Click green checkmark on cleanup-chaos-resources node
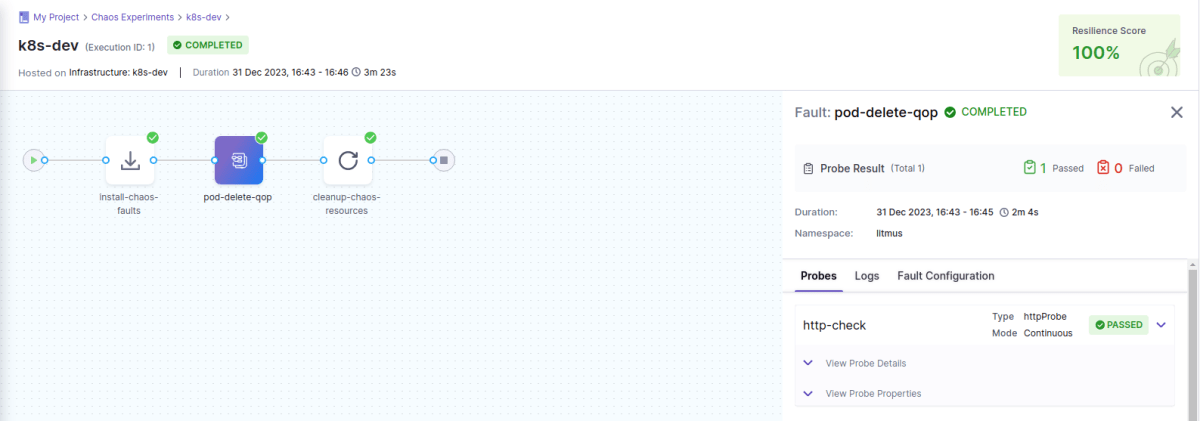Image resolution: width=1200 pixels, height=421 pixels. click(x=370, y=138)
